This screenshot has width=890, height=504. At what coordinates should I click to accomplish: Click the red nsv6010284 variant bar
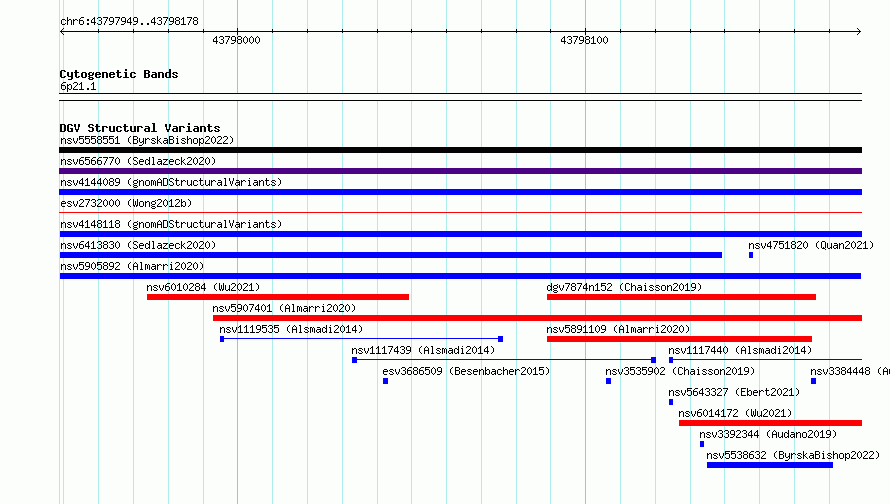pyautogui.click(x=278, y=297)
